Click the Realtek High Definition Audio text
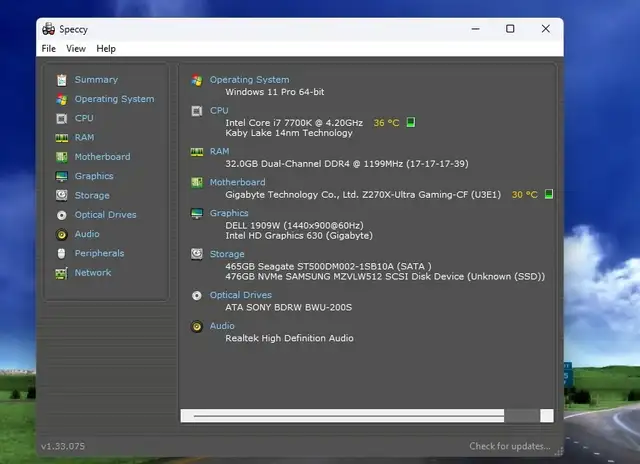The image size is (640, 464). point(289,338)
